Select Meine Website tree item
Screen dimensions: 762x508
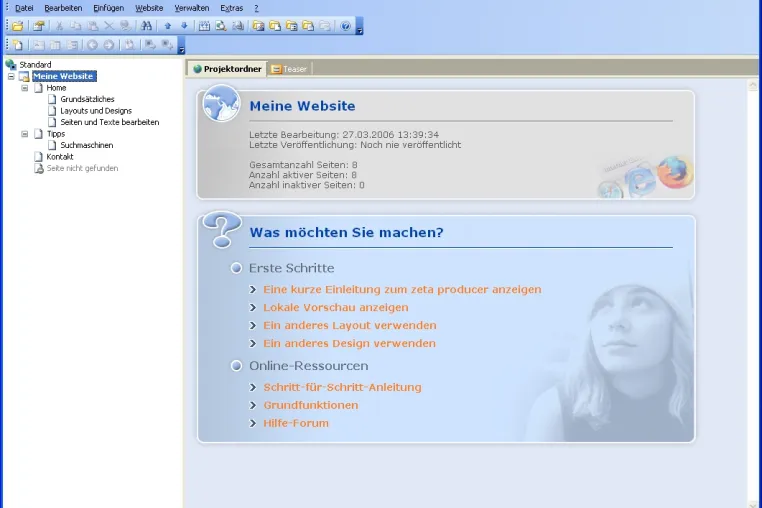point(64,76)
